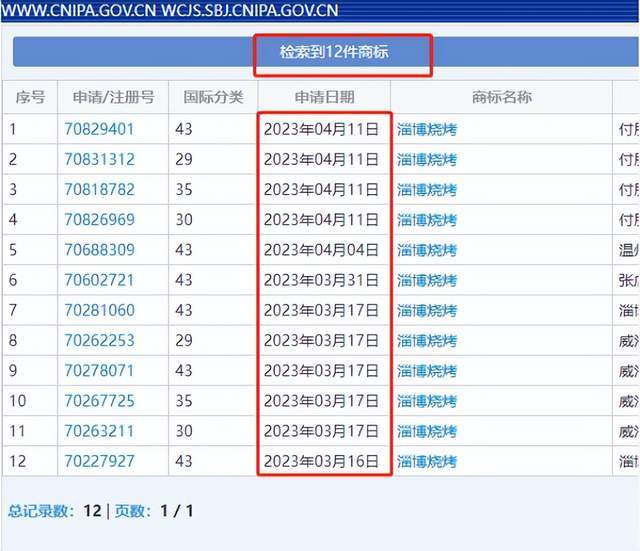
Task: Click 淄博烧烤 name link in row 6
Action: (x=427, y=280)
